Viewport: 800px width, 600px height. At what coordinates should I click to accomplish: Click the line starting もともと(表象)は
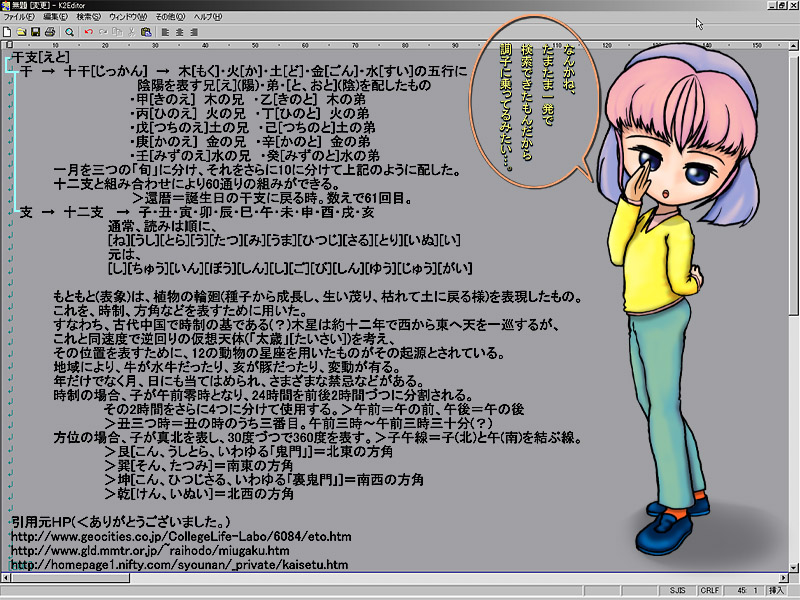(317, 296)
